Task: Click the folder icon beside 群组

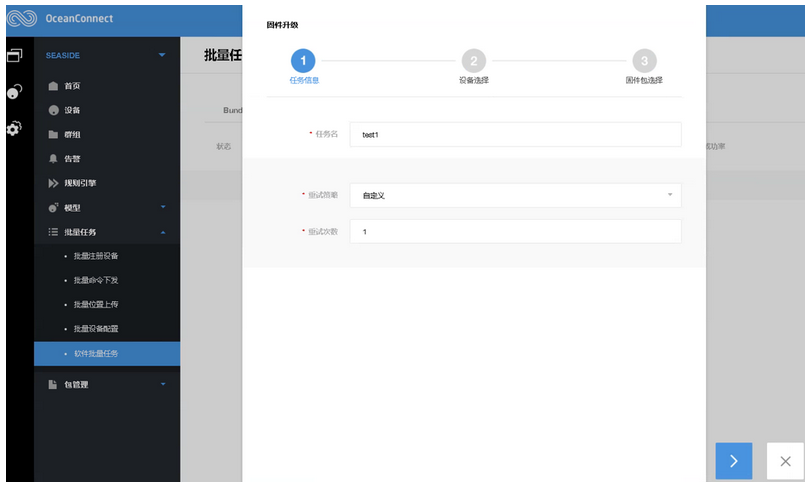Action: (53, 134)
